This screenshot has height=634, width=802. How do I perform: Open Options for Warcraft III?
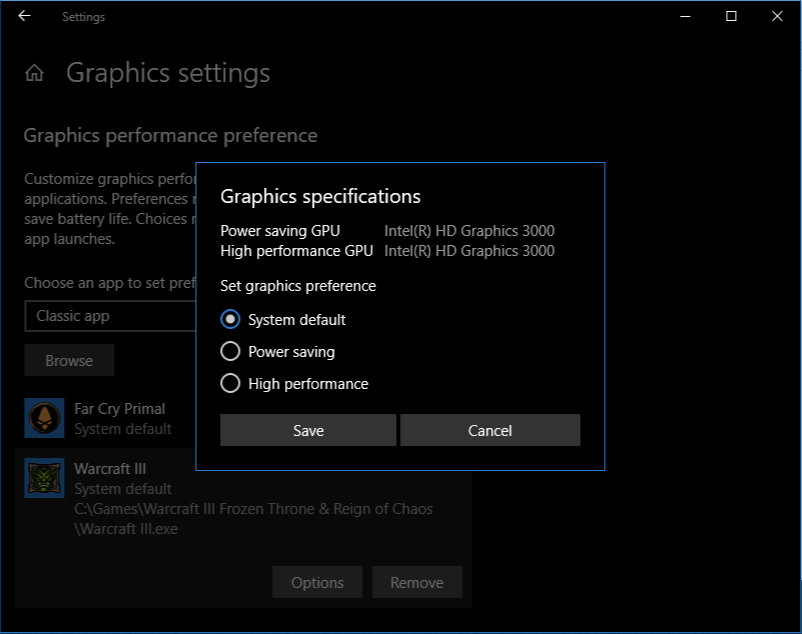pos(317,582)
